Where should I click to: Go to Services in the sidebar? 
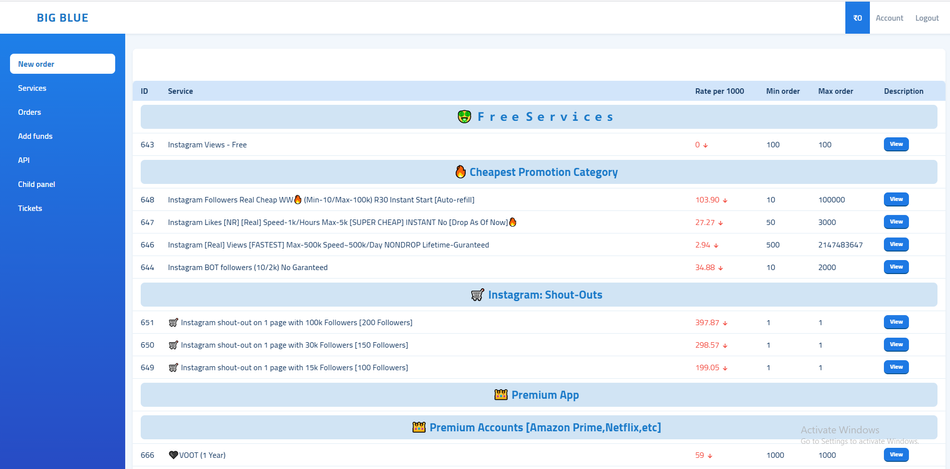[32, 88]
